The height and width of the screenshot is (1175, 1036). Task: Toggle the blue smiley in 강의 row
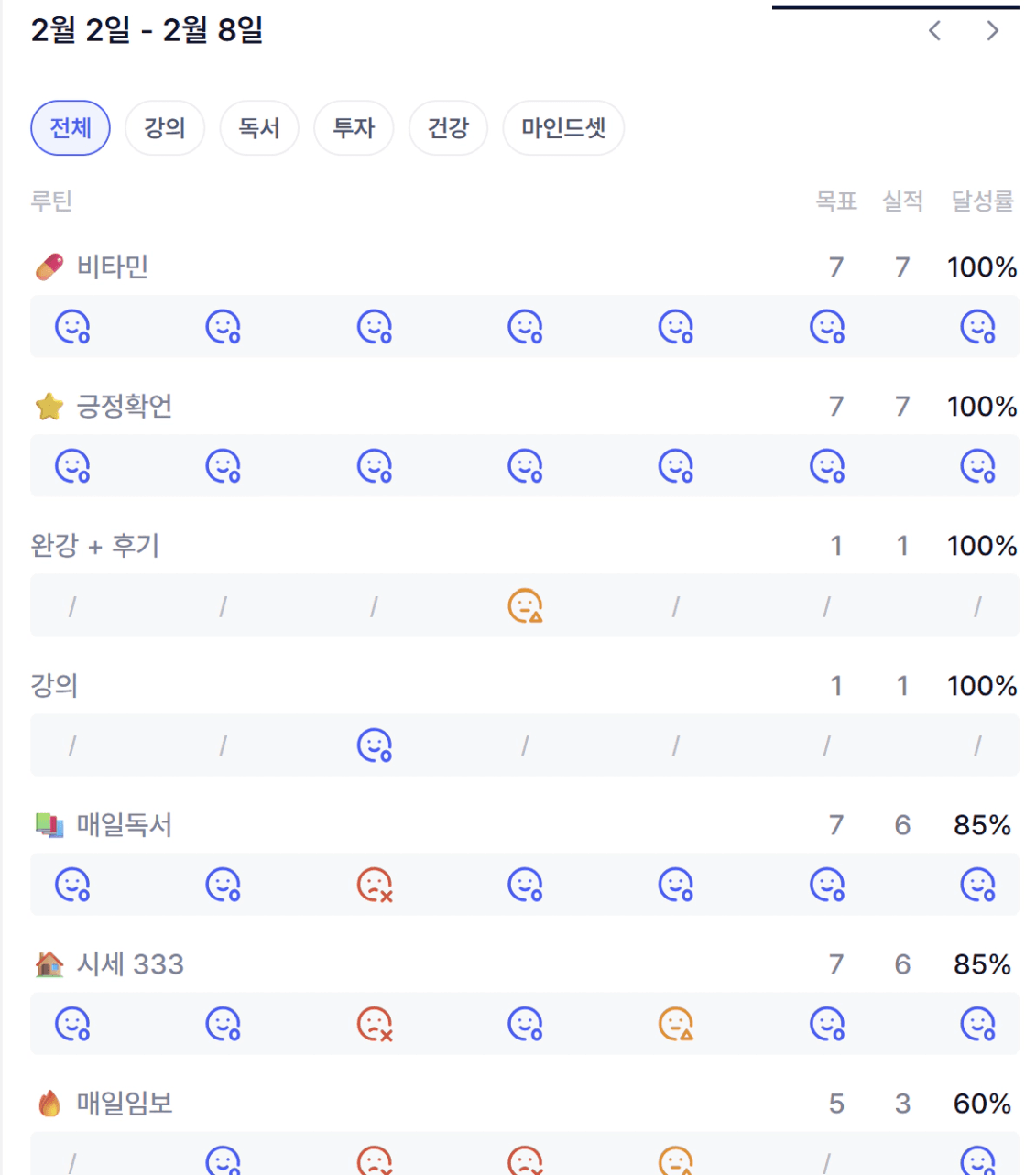375,745
